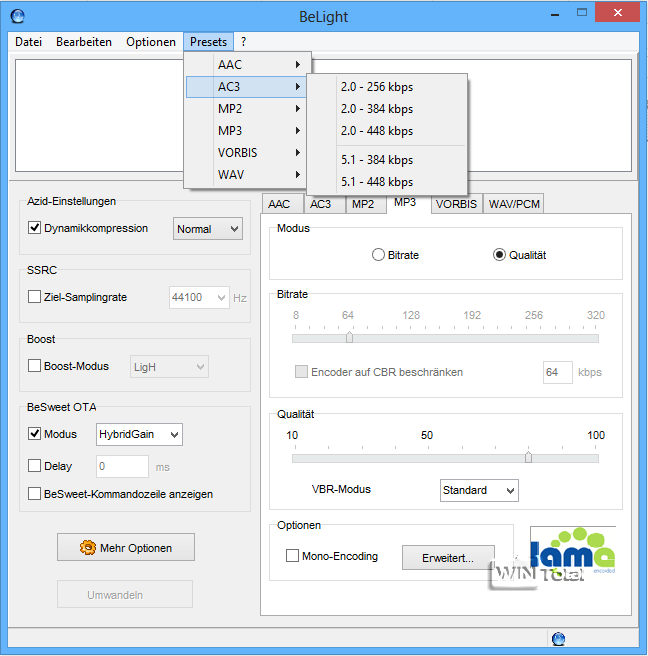Click the Qualität slider handle

[528, 457]
